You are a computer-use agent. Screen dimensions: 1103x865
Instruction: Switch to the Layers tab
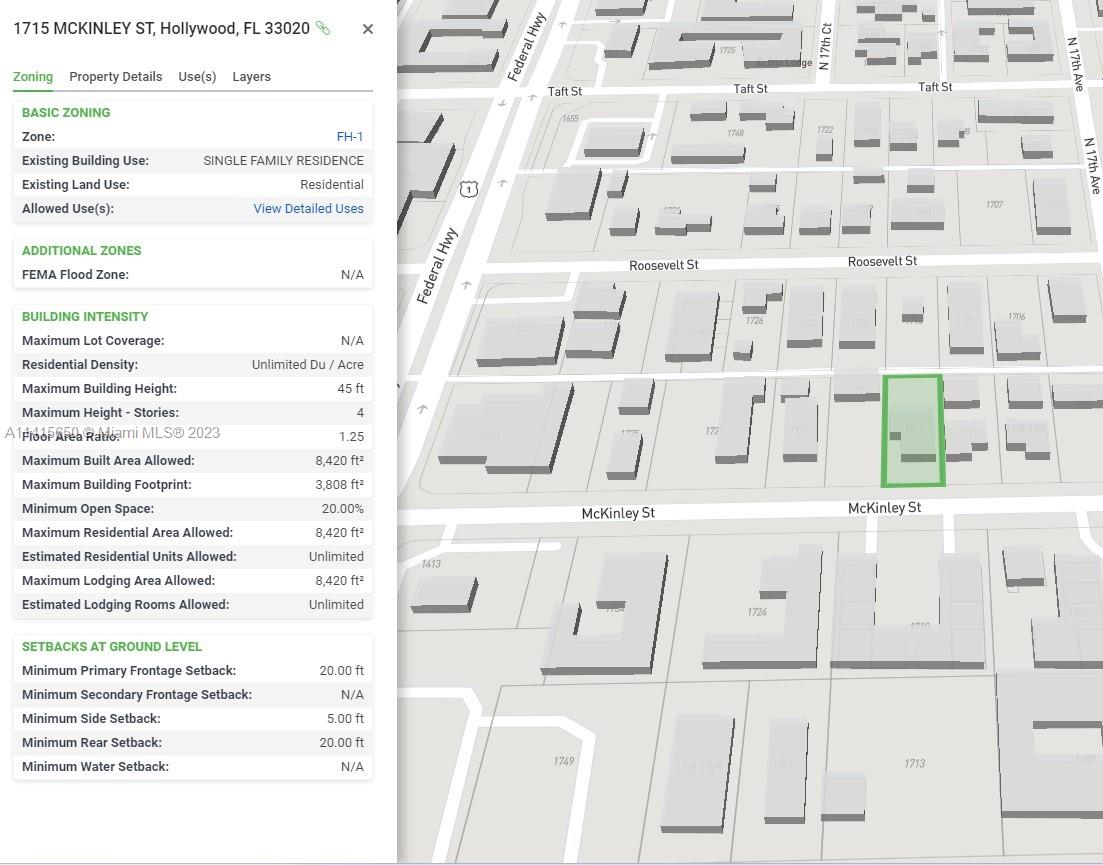251,77
